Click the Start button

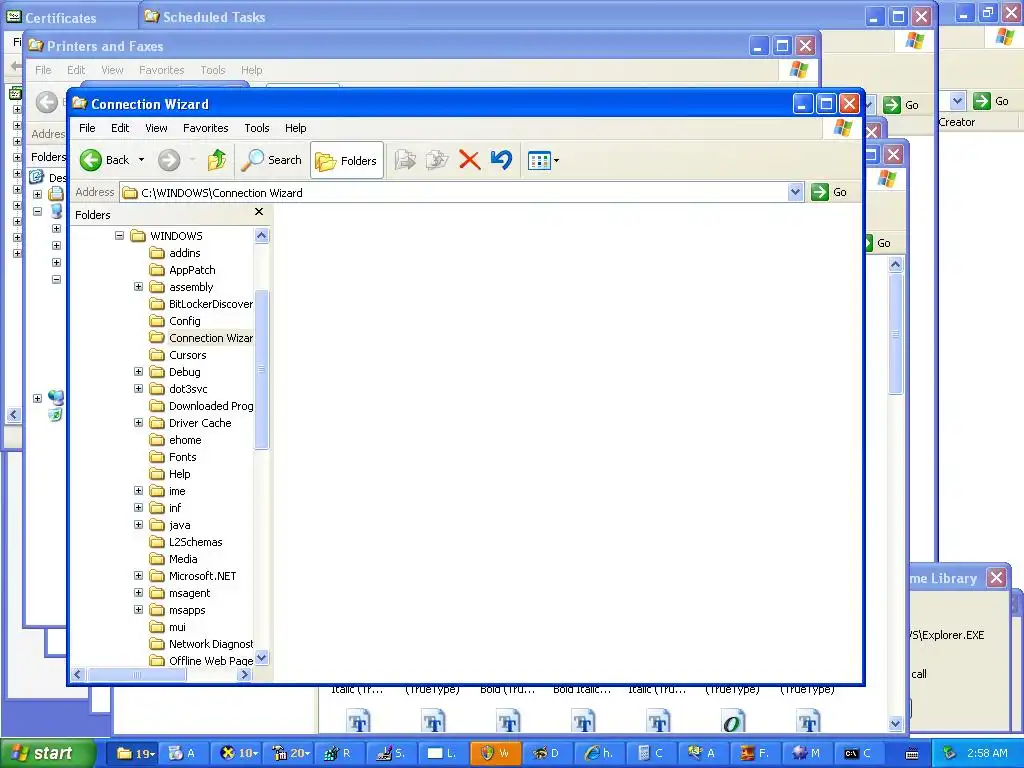[x=47, y=753]
